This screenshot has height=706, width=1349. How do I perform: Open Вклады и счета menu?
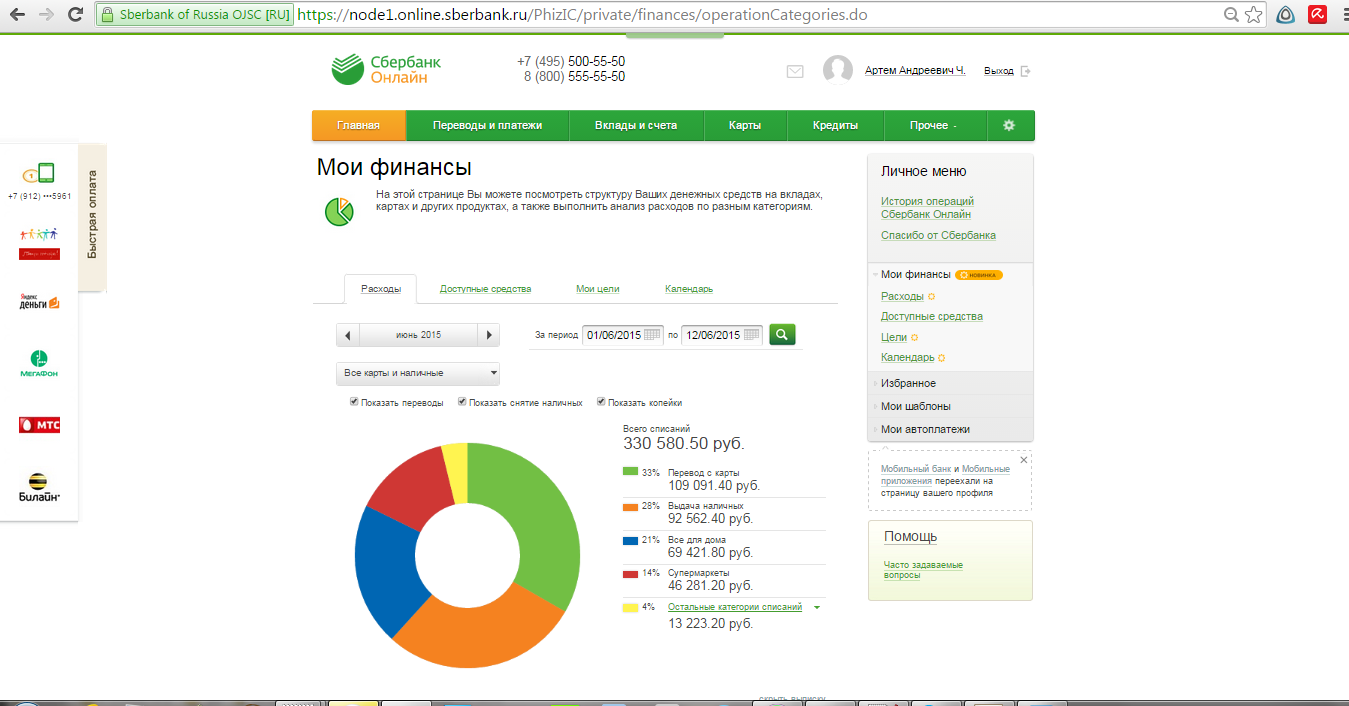coord(636,126)
